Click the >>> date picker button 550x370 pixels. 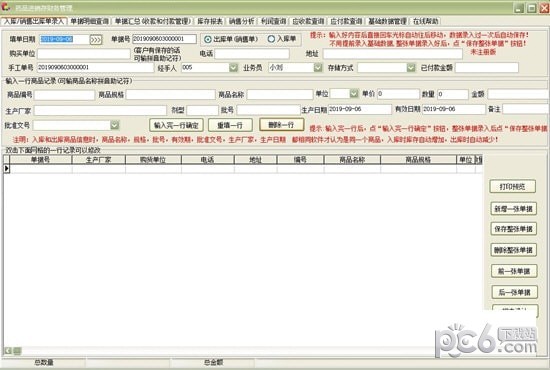(x=96, y=39)
